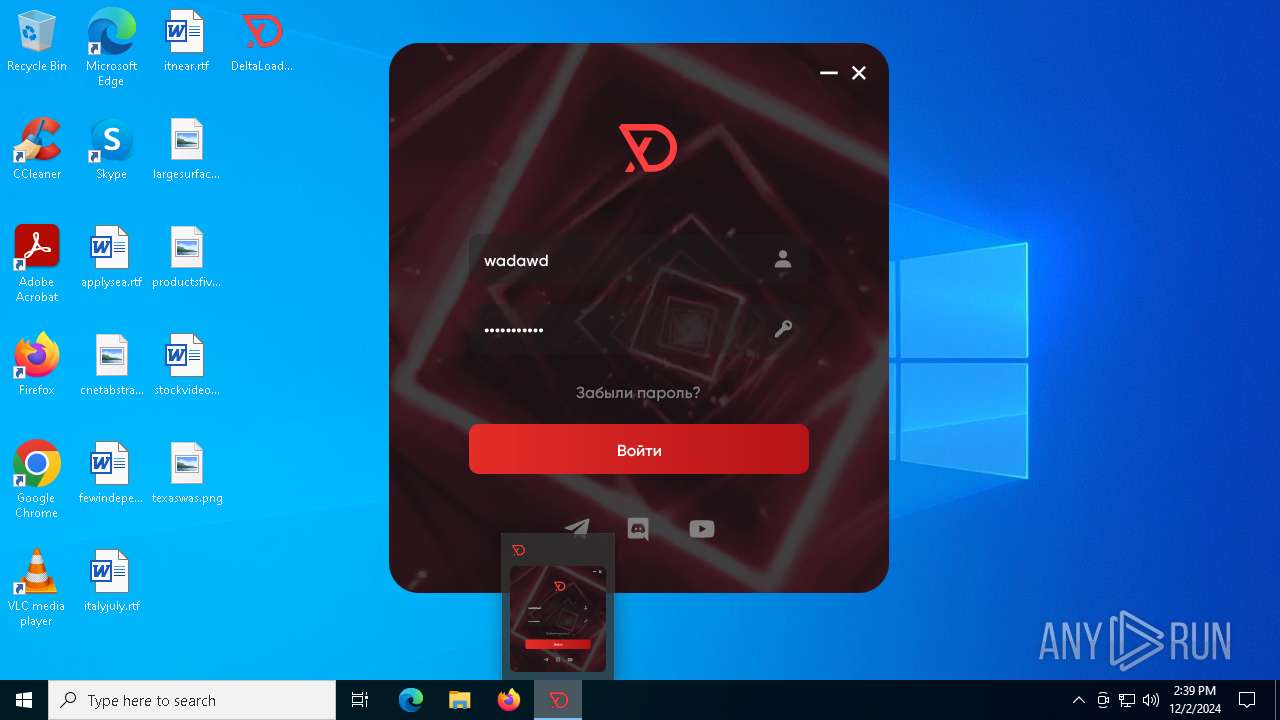Minimize the DeltaLoader login window
Screen dimensions: 1280x720
point(829,73)
